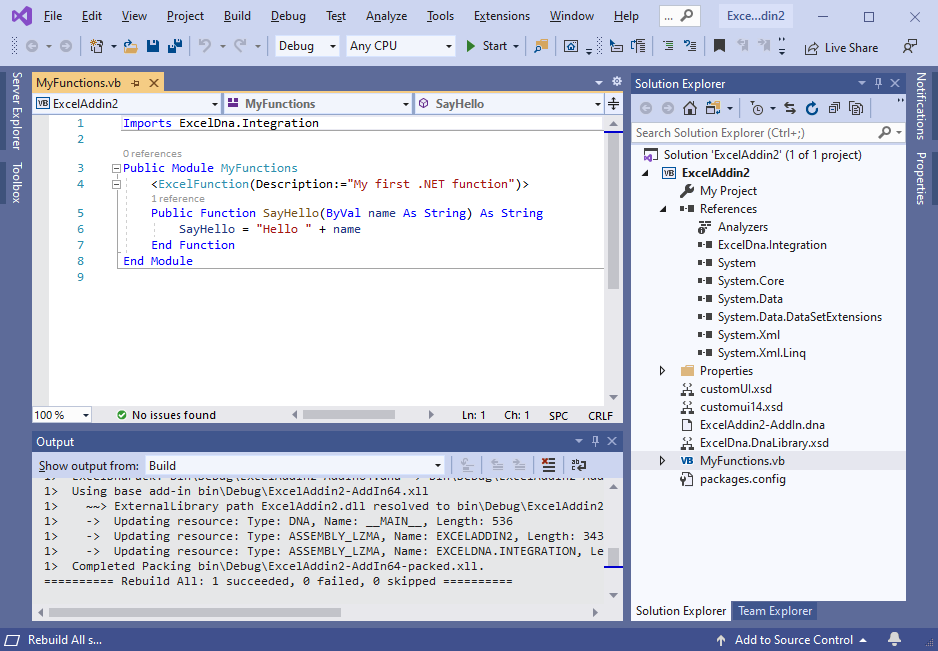Open the Analyze menu

pos(386,16)
